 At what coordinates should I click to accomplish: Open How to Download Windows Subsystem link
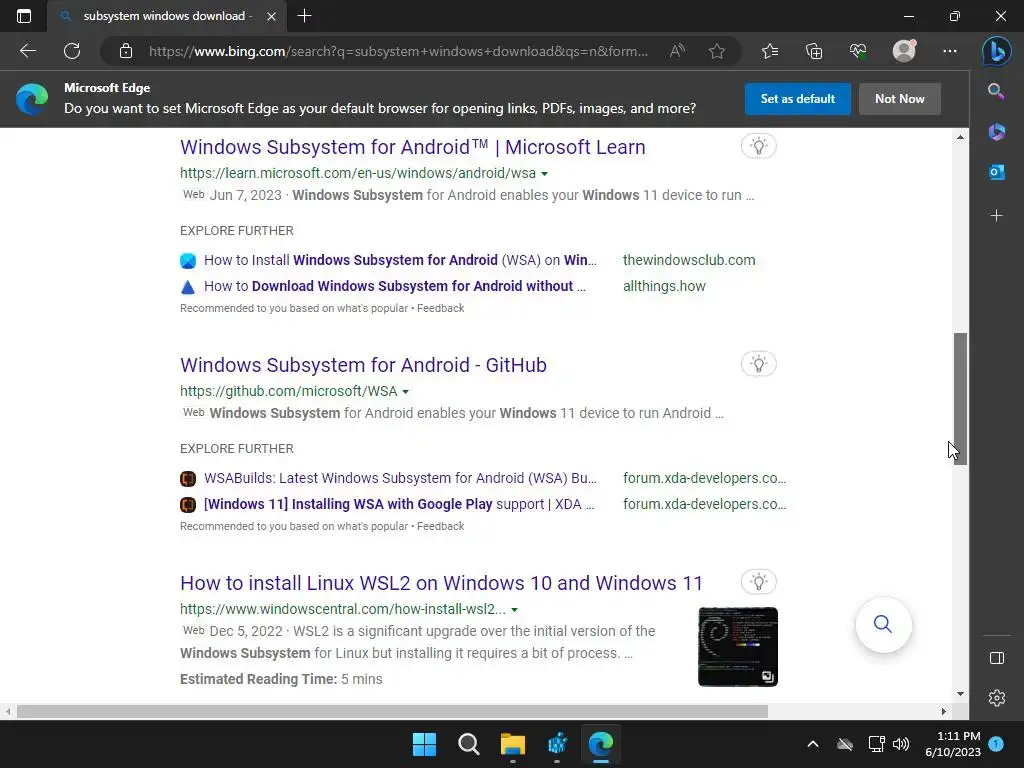click(x=395, y=286)
